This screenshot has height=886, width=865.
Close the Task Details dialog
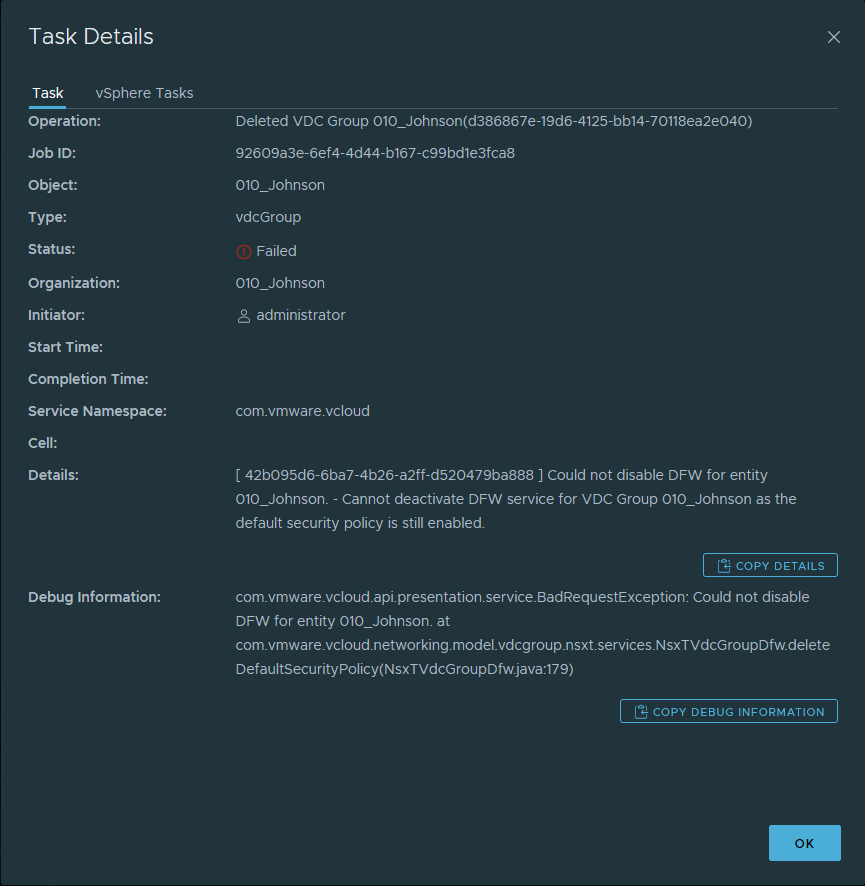click(833, 37)
